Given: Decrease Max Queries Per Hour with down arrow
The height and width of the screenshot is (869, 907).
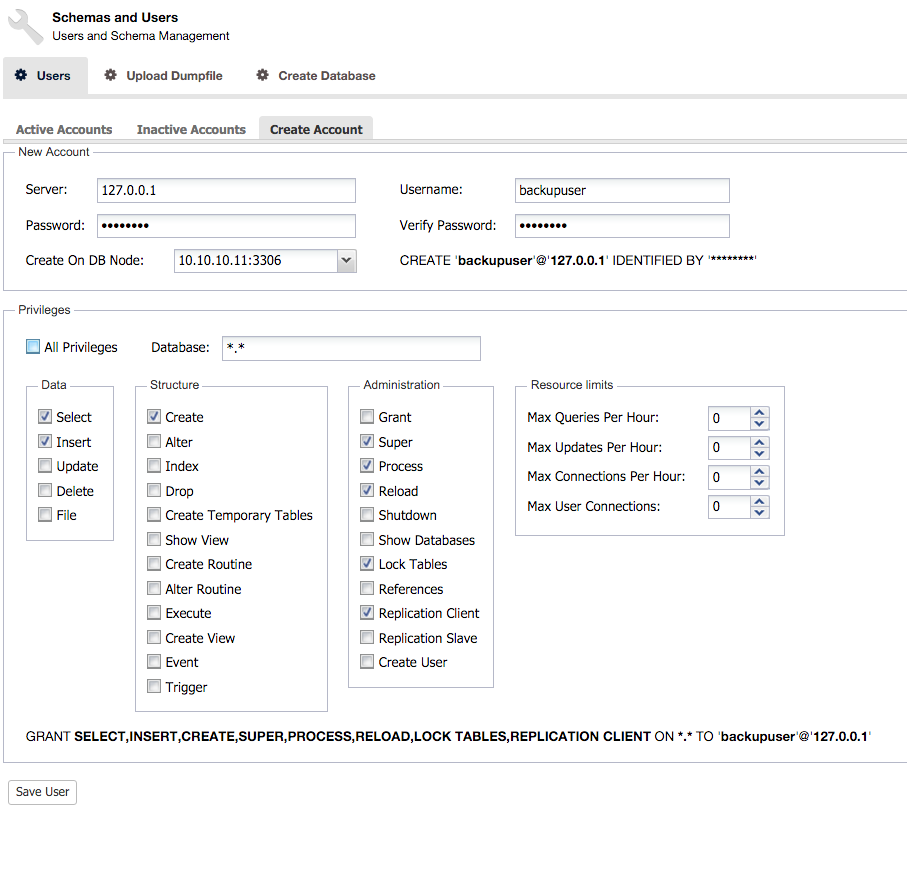Looking at the screenshot, I should (759, 424).
